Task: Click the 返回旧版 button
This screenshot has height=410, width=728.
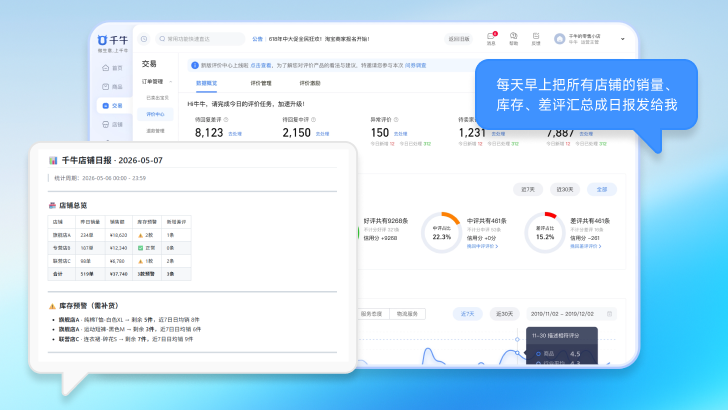Action: (x=459, y=39)
